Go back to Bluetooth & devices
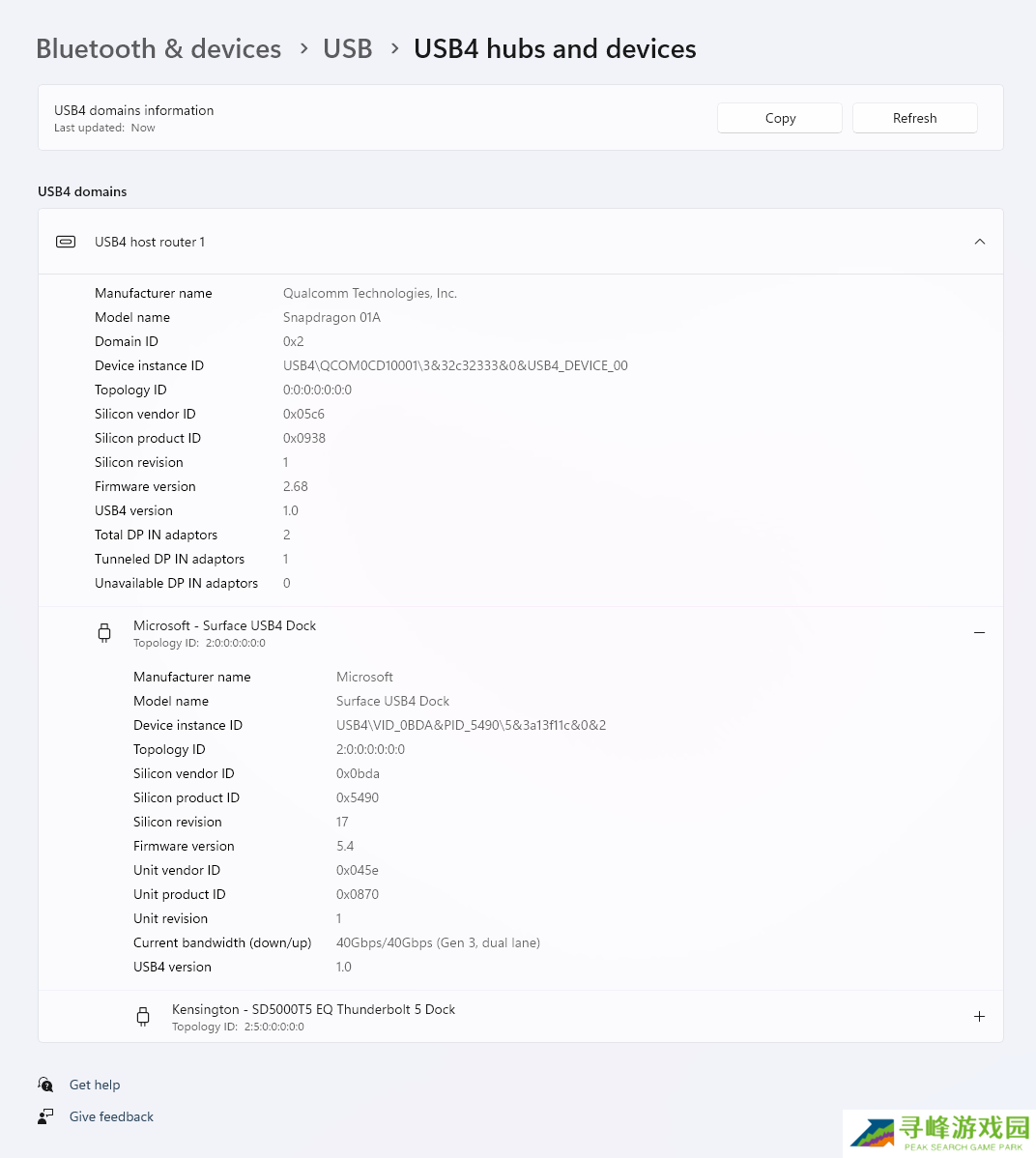 click(158, 49)
